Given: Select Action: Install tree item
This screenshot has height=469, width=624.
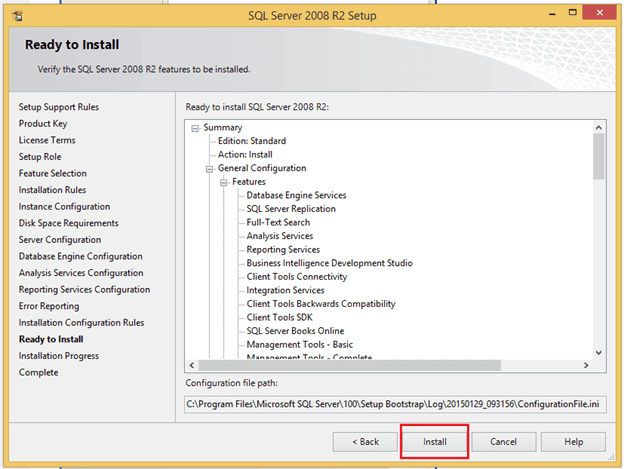Looking at the screenshot, I should click(x=245, y=154).
